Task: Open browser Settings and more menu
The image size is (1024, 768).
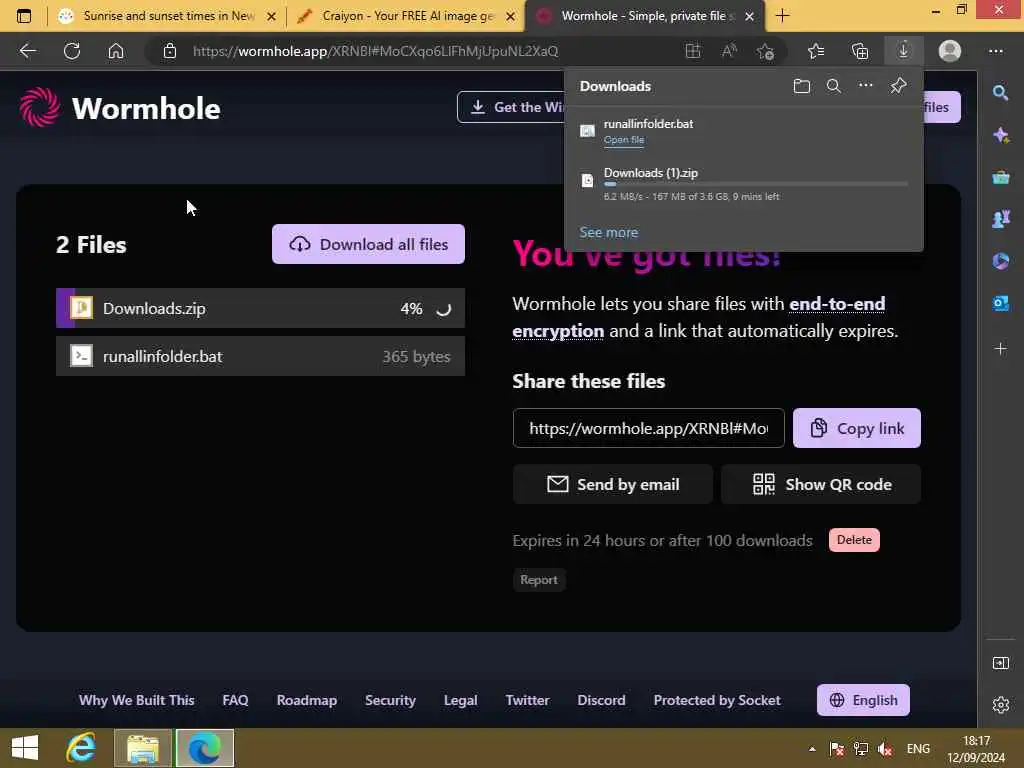Action: click(x=996, y=51)
